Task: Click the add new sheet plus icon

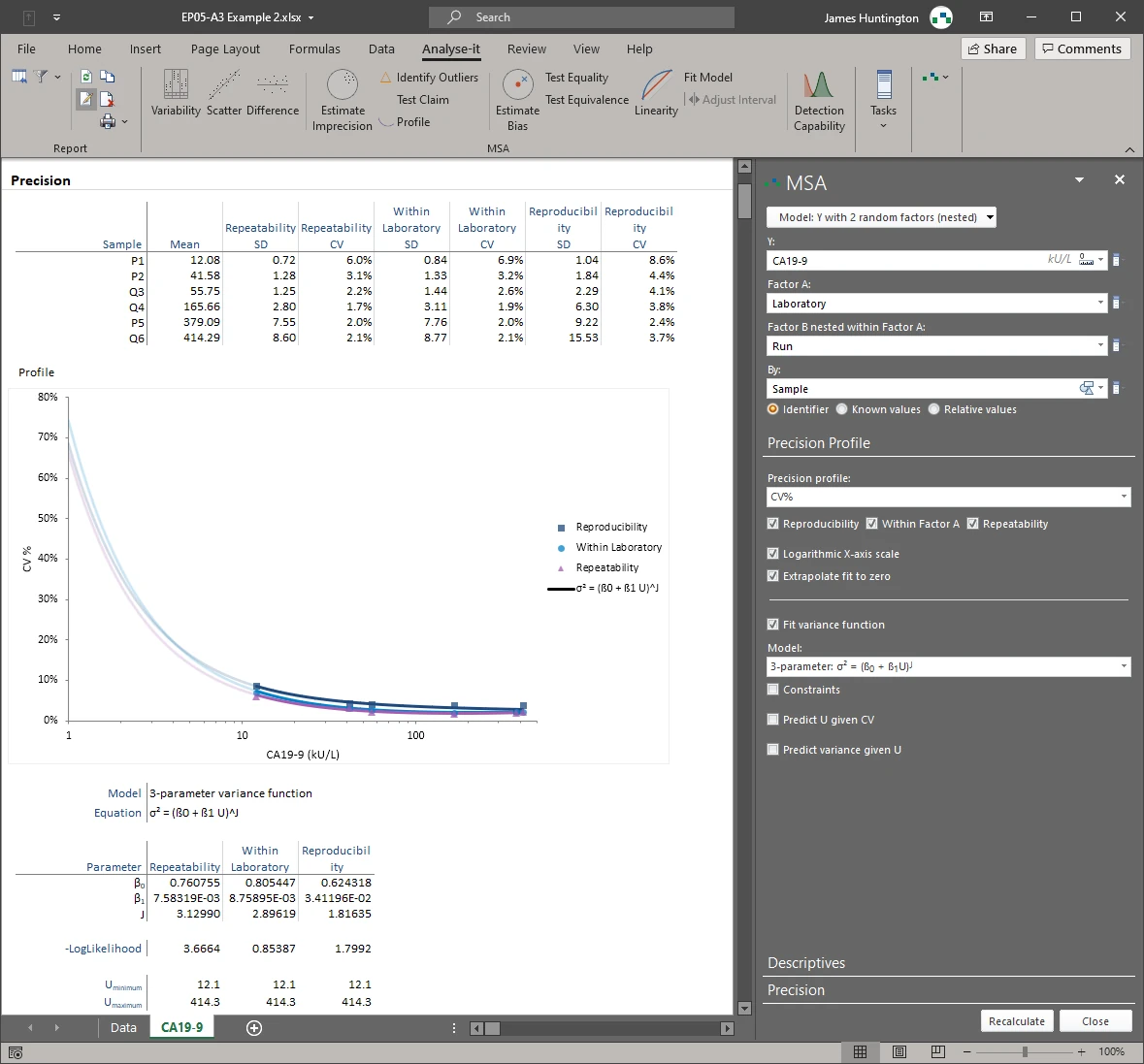Action: tap(254, 1027)
